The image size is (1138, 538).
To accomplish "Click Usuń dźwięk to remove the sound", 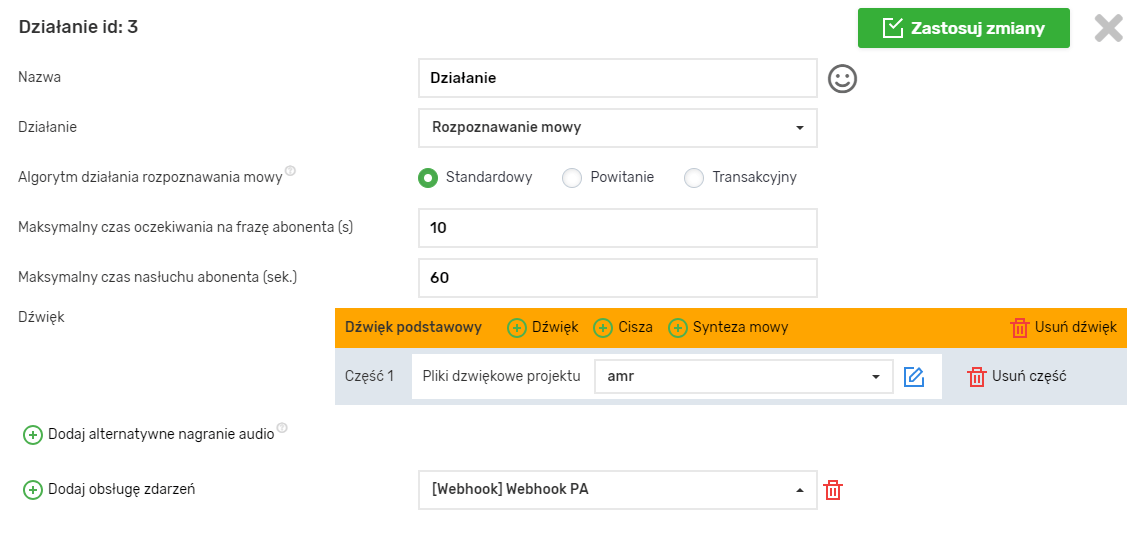I will coord(1063,328).
